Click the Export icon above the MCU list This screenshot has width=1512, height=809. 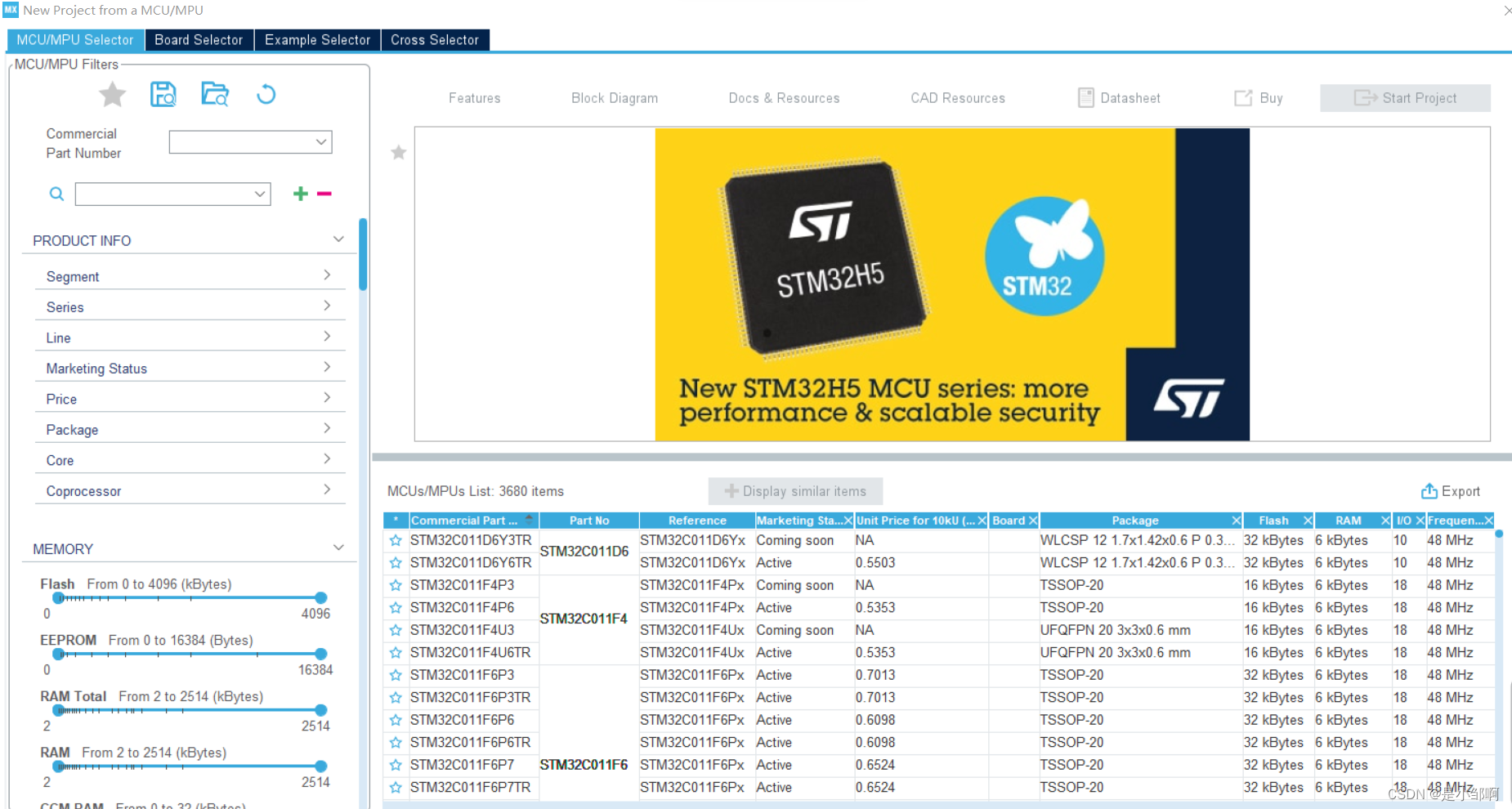pos(1429,490)
